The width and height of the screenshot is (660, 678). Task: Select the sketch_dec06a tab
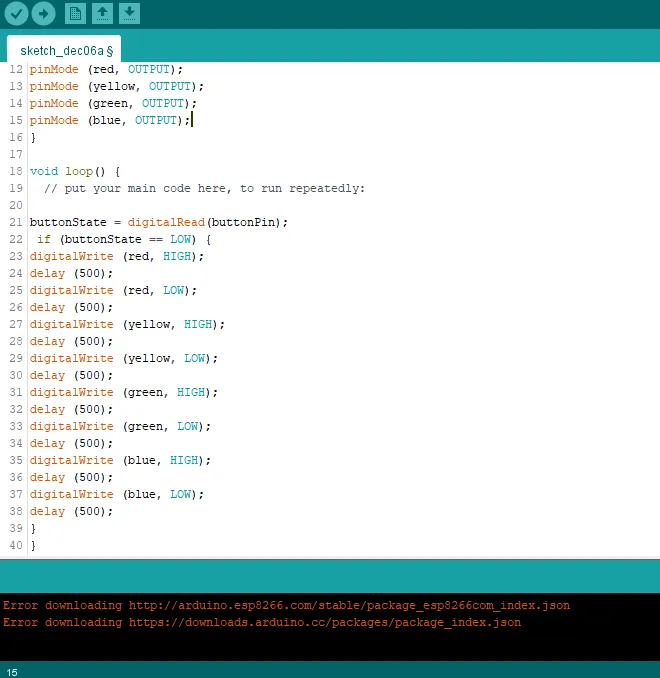point(64,49)
